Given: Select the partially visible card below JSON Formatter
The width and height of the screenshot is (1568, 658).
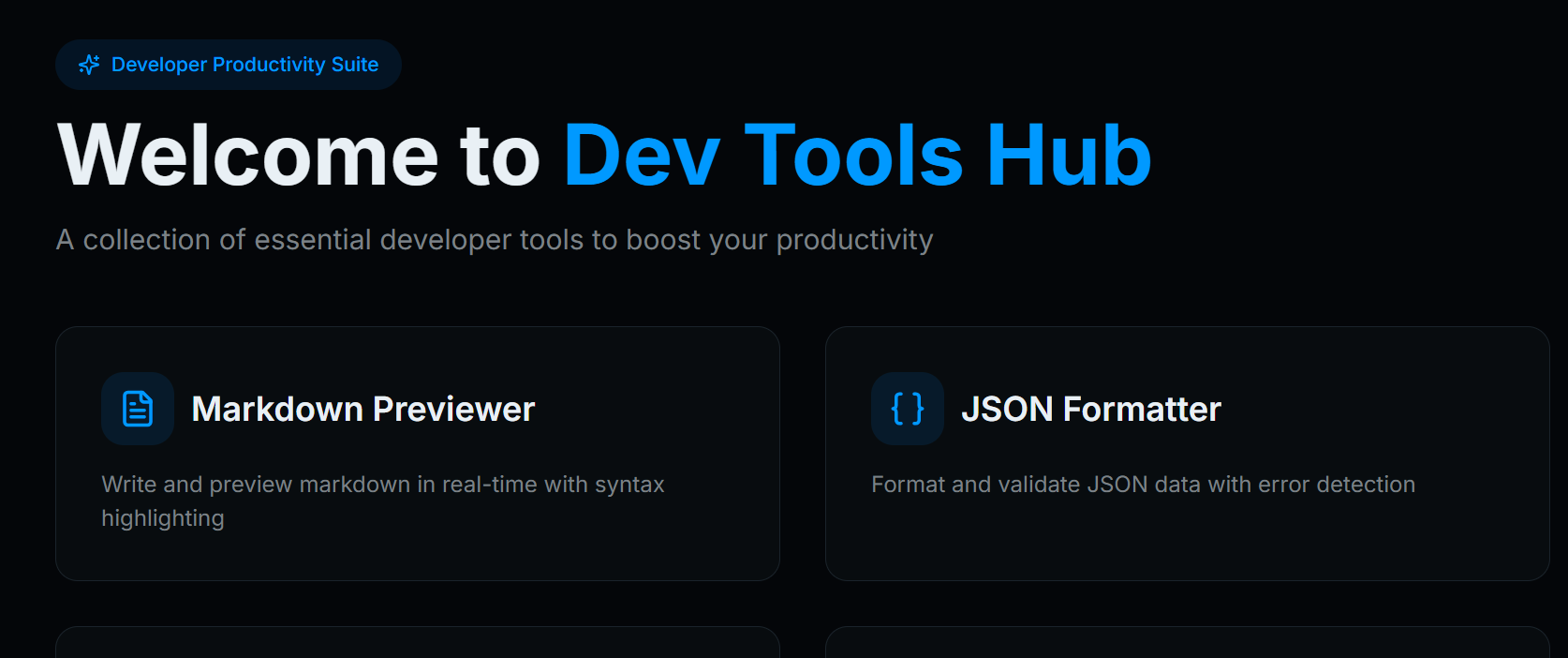Looking at the screenshot, I should coord(1187,643).
